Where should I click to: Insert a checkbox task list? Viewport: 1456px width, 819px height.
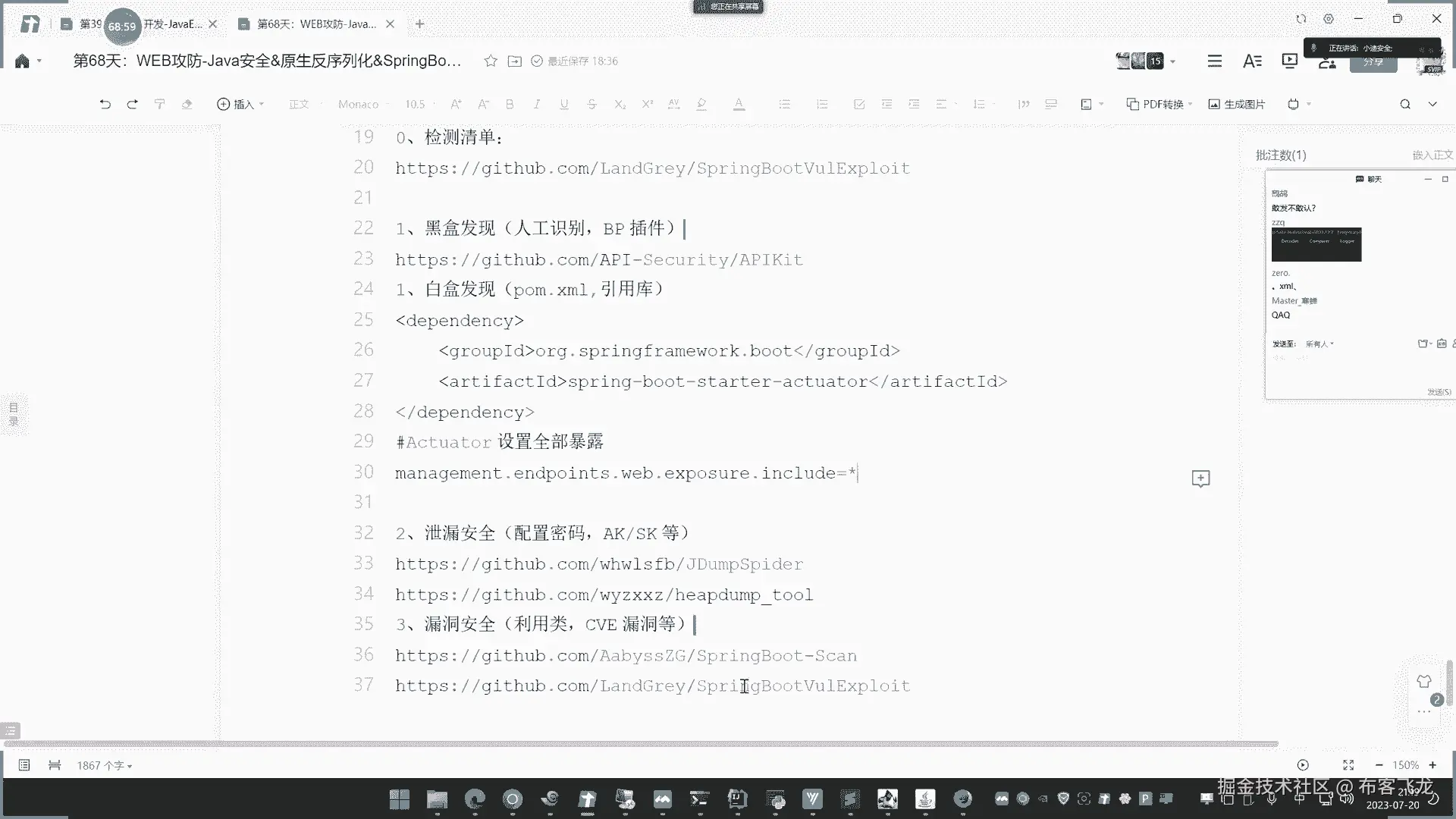click(x=859, y=104)
